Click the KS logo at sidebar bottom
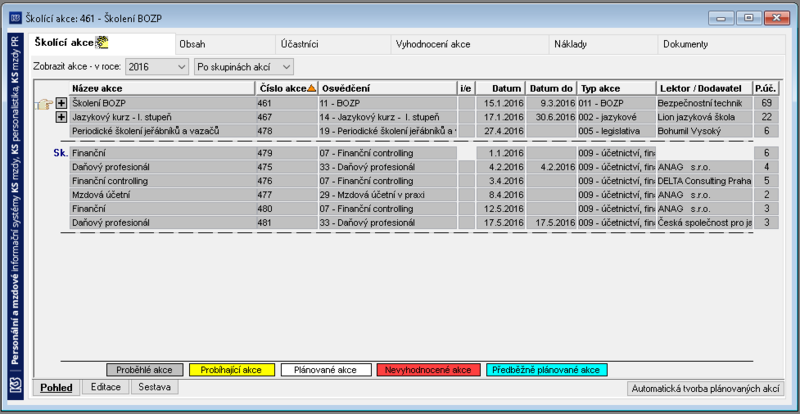800x414 pixels. click(x=16, y=386)
